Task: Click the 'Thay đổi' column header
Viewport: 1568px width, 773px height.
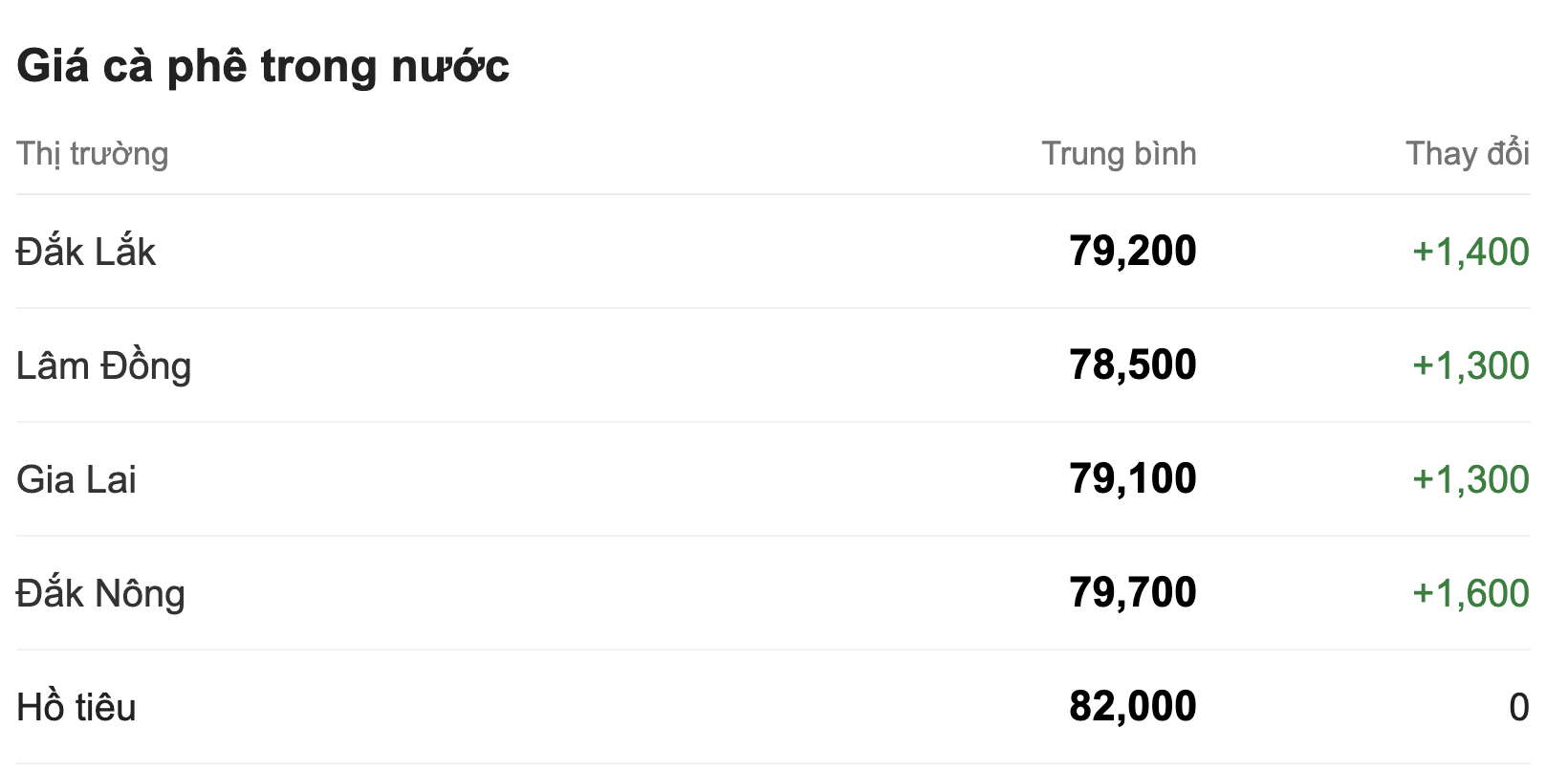Action: click(1467, 154)
